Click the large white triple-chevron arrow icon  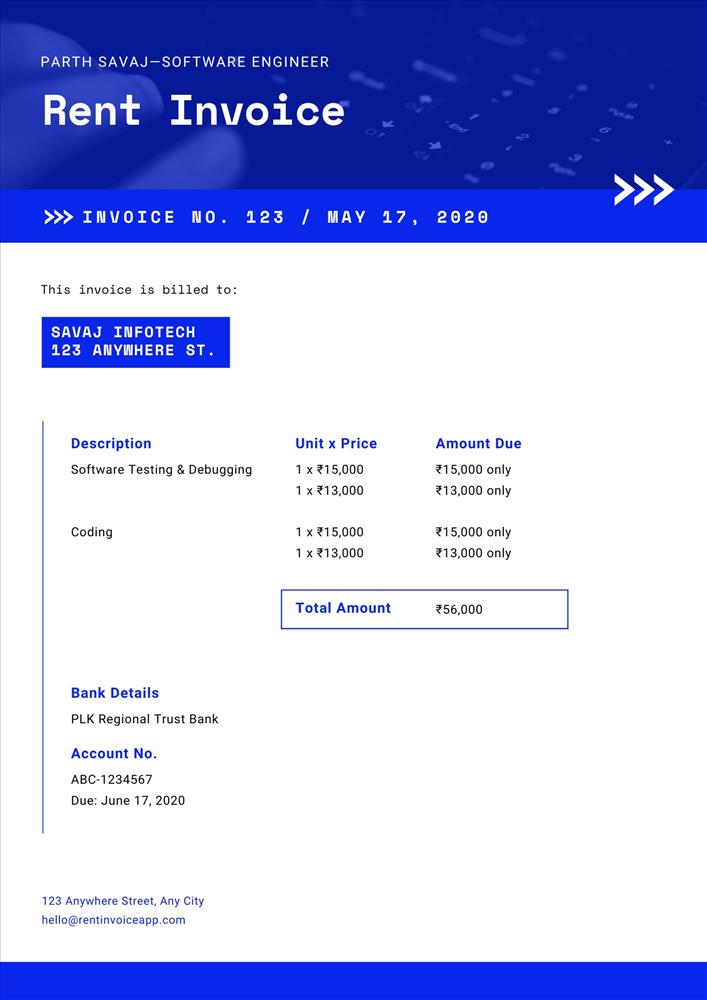[643, 189]
